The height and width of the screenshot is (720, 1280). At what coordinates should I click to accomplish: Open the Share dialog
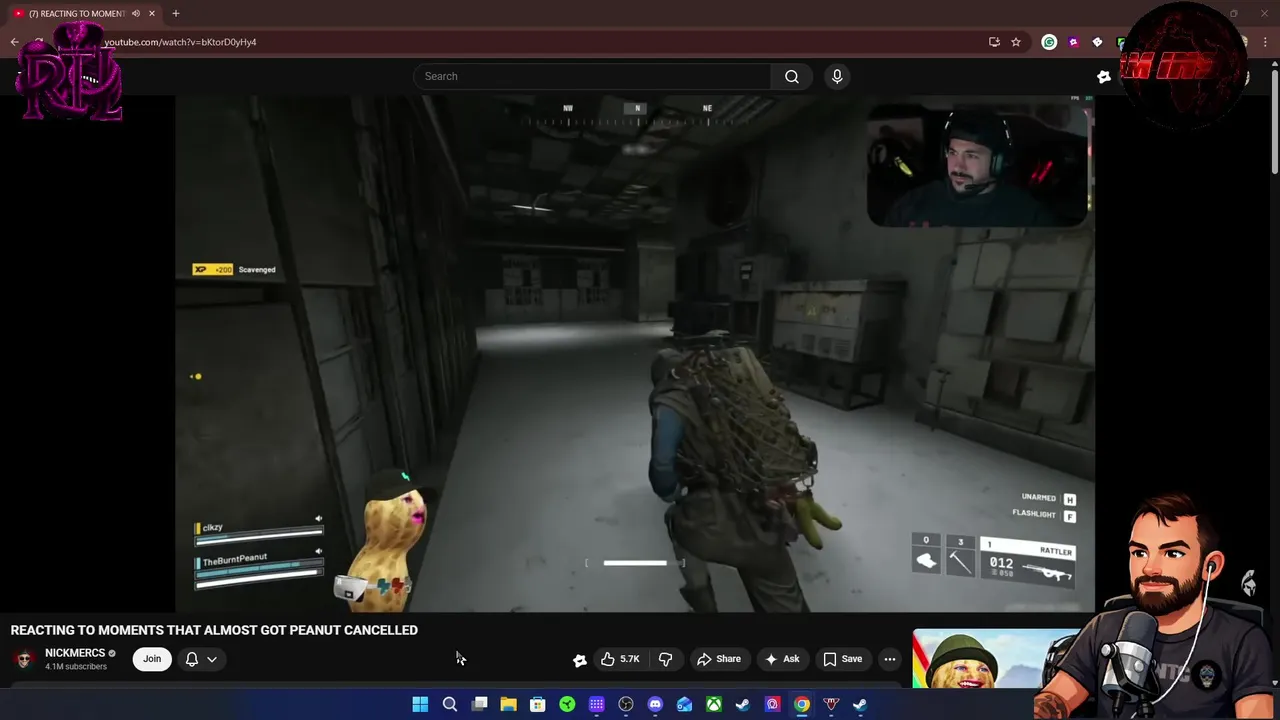click(719, 659)
